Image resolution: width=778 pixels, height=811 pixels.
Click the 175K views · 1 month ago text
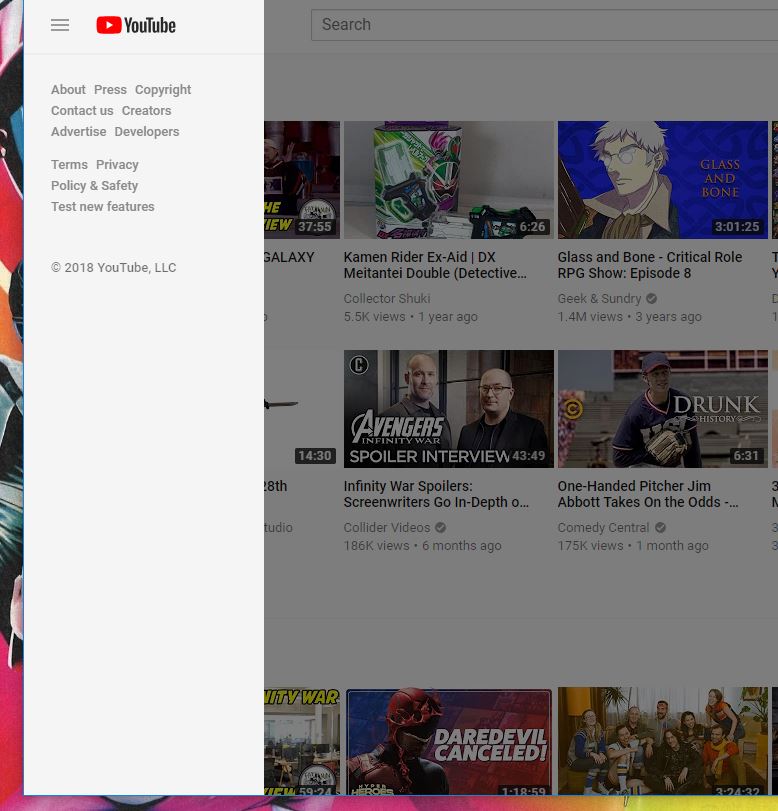click(633, 546)
